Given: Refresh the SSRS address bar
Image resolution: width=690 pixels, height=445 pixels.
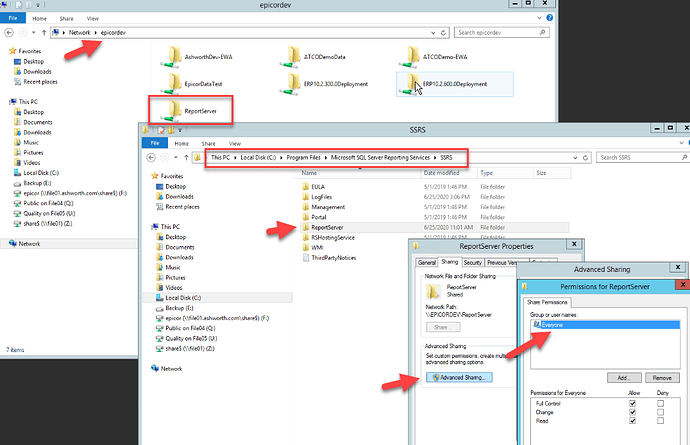Looking at the screenshot, I should coord(585,158).
